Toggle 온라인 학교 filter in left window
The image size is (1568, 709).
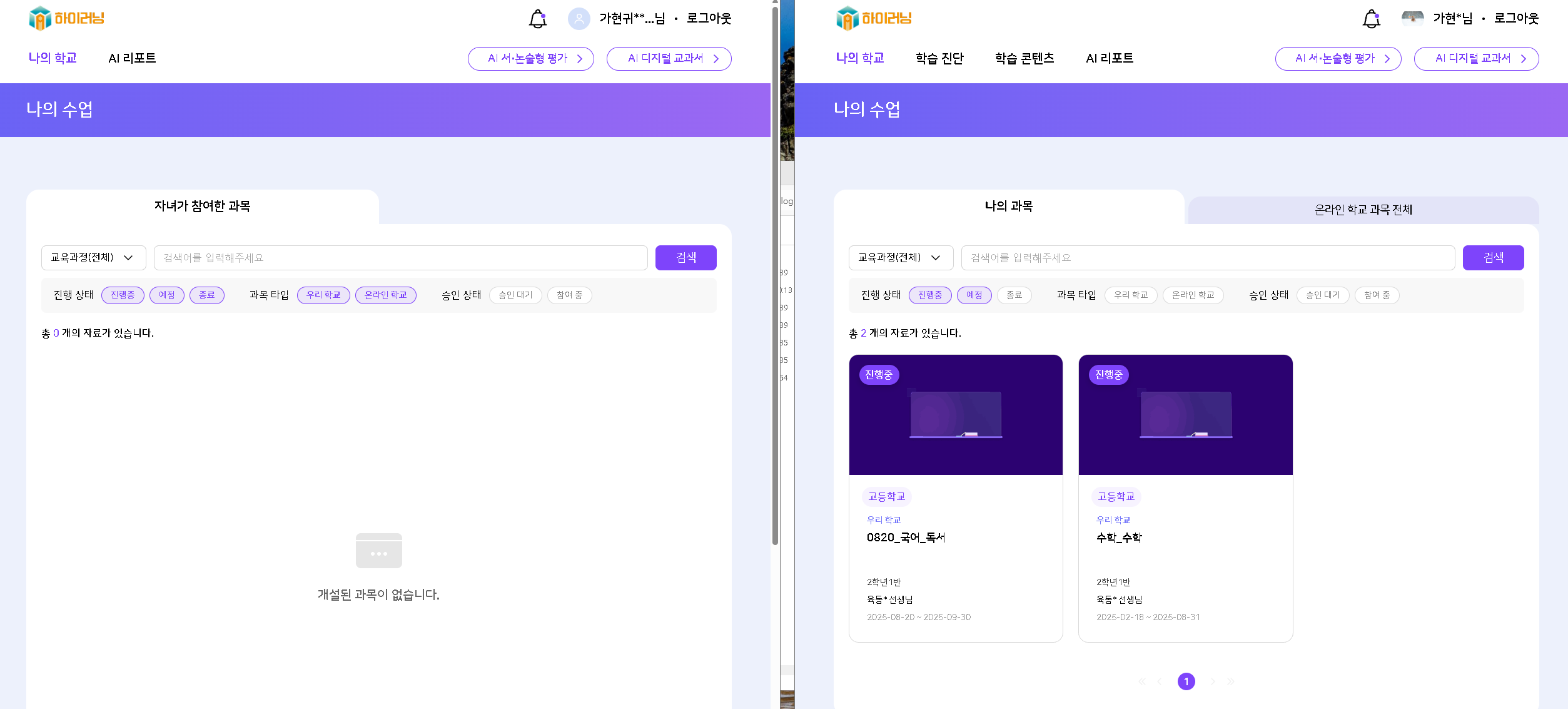385,295
